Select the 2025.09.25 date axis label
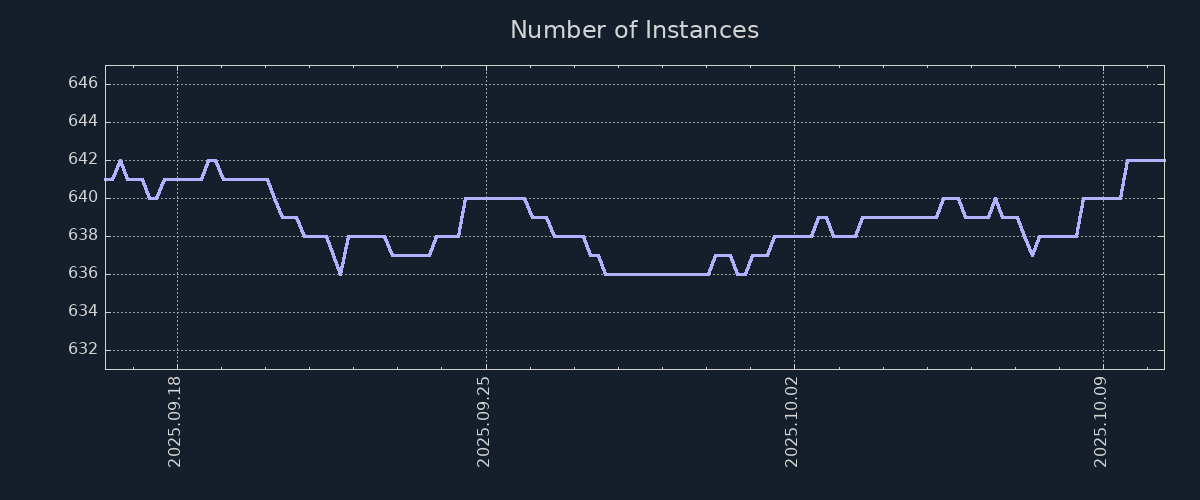The image size is (1200, 500). point(485,421)
